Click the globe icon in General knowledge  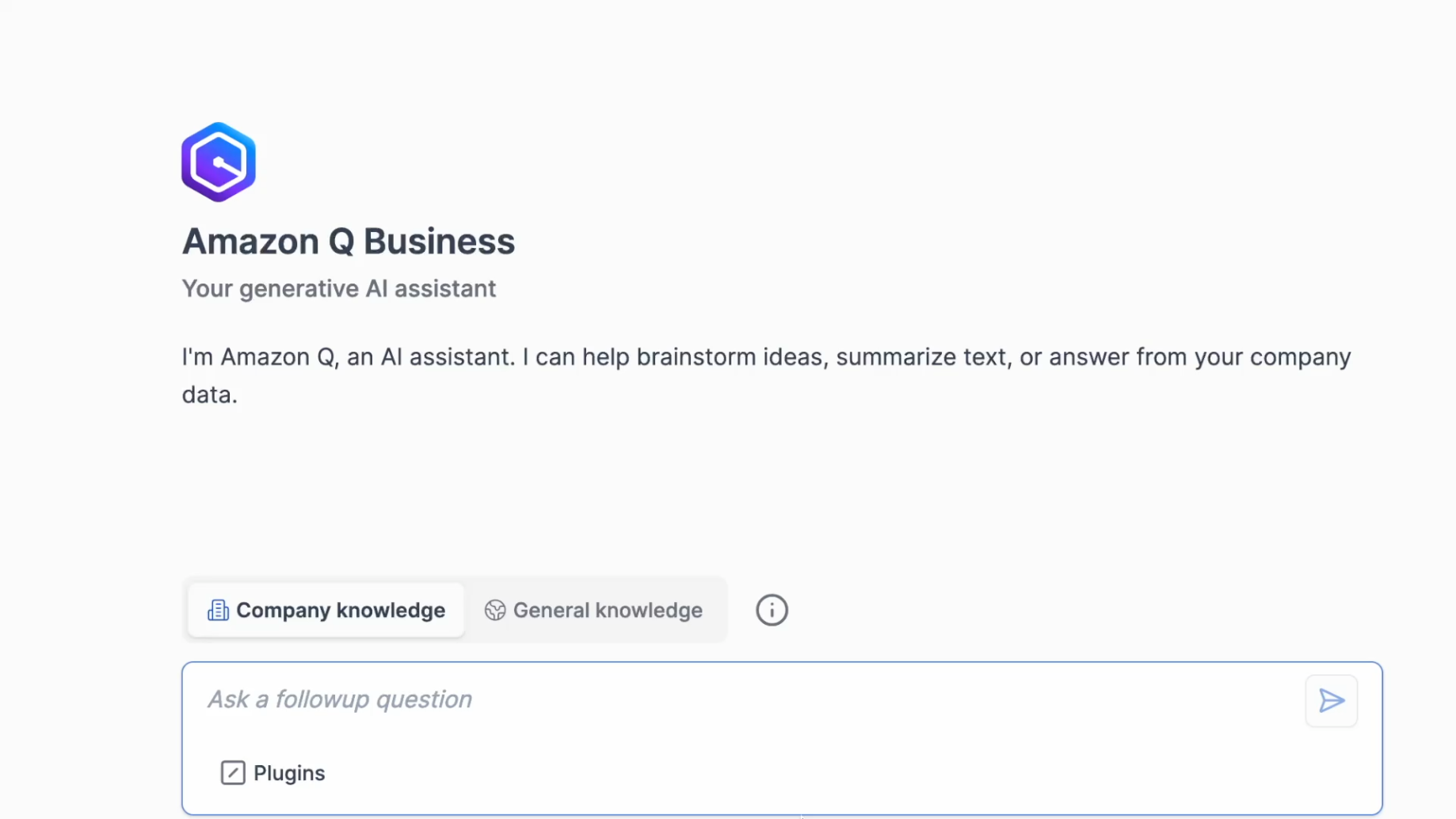pos(495,611)
